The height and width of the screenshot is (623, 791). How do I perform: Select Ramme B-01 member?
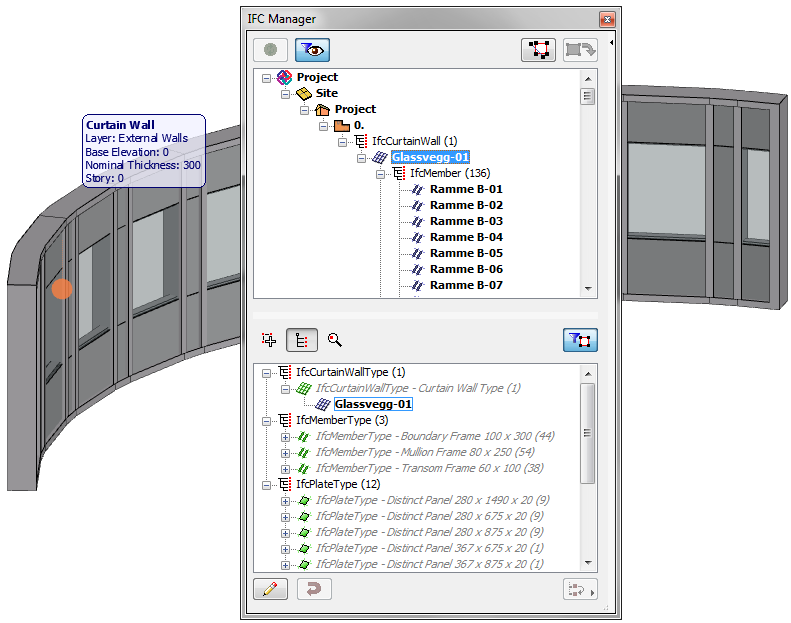pyautogui.click(x=466, y=189)
